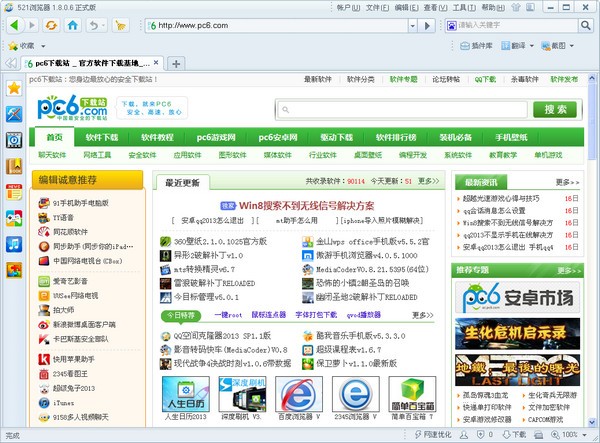Open the zoom 100% dropdown
This screenshot has height=443, width=600.
click(584, 435)
